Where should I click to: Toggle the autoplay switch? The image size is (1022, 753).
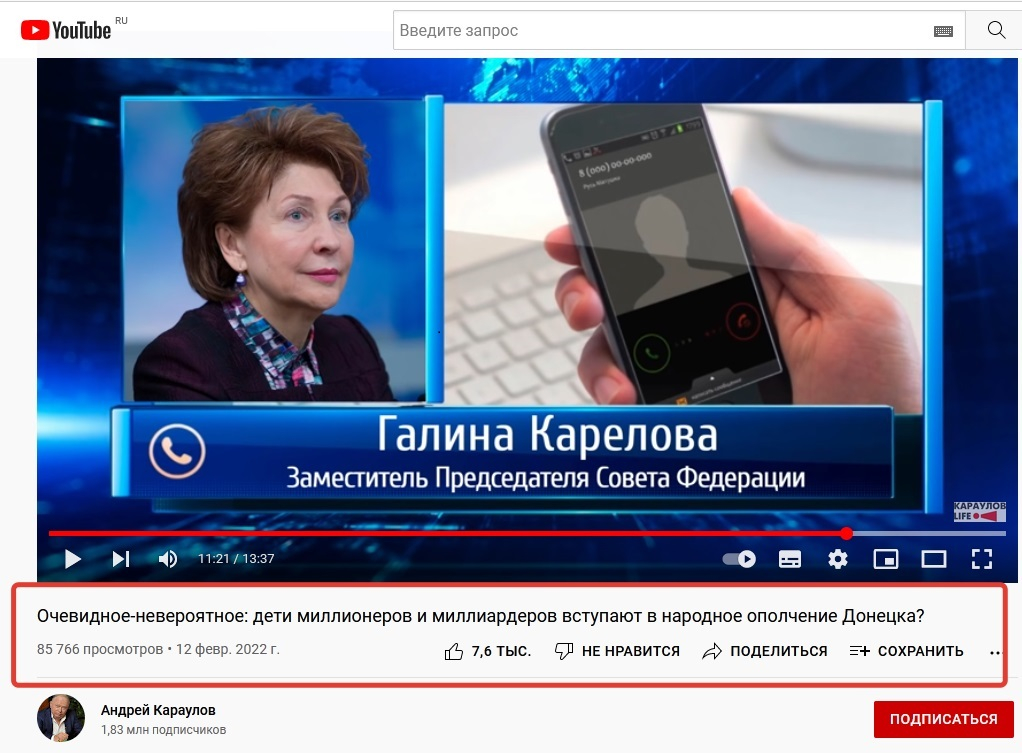(x=739, y=559)
